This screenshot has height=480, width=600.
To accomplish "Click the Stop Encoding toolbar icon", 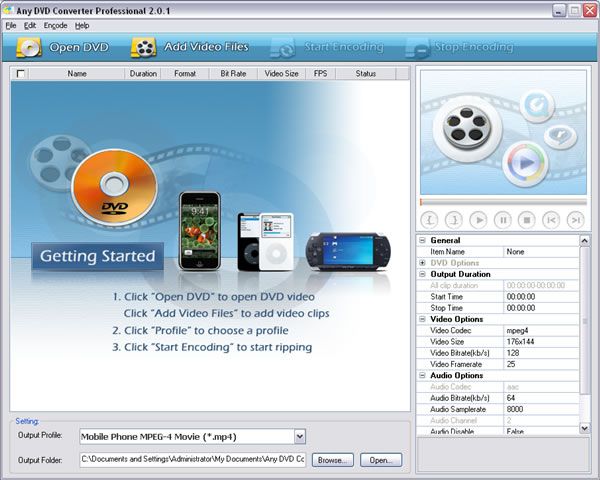I will coord(417,48).
